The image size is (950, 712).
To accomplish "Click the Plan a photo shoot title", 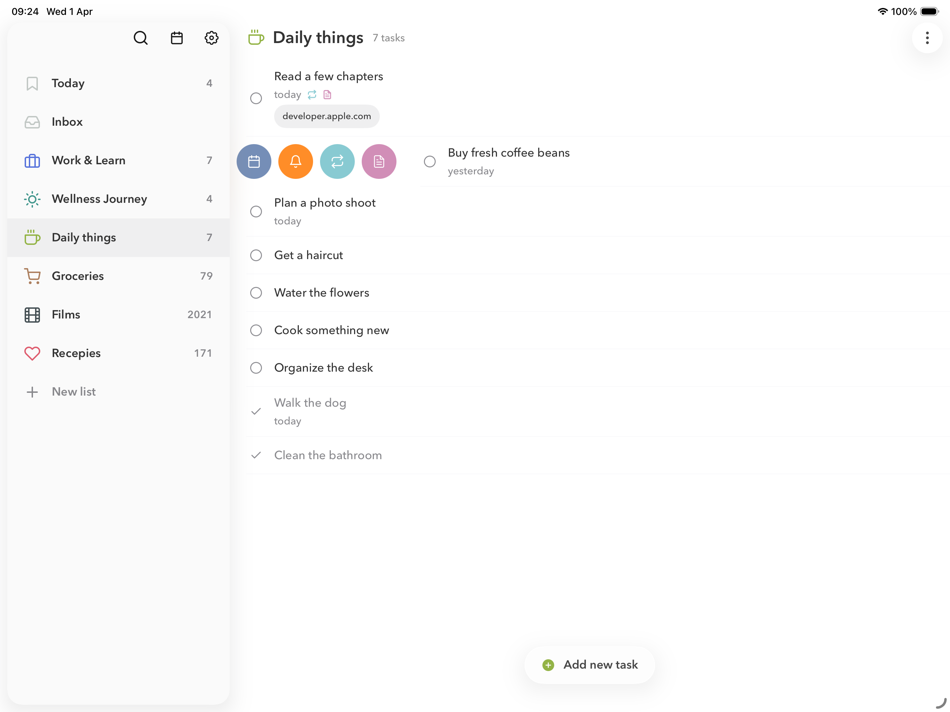I will pos(325,203).
